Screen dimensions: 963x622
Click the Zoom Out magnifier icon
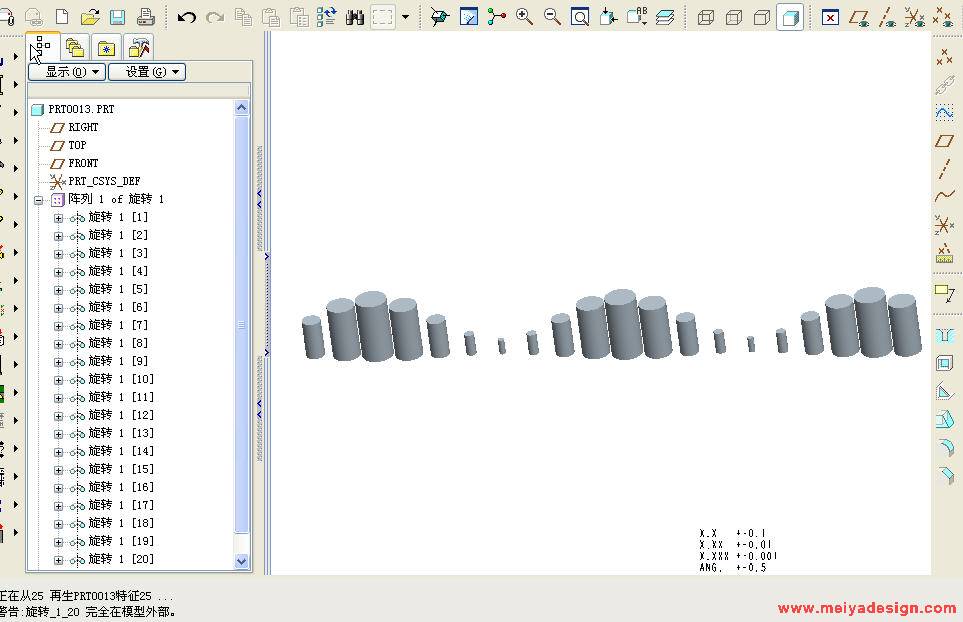552,17
